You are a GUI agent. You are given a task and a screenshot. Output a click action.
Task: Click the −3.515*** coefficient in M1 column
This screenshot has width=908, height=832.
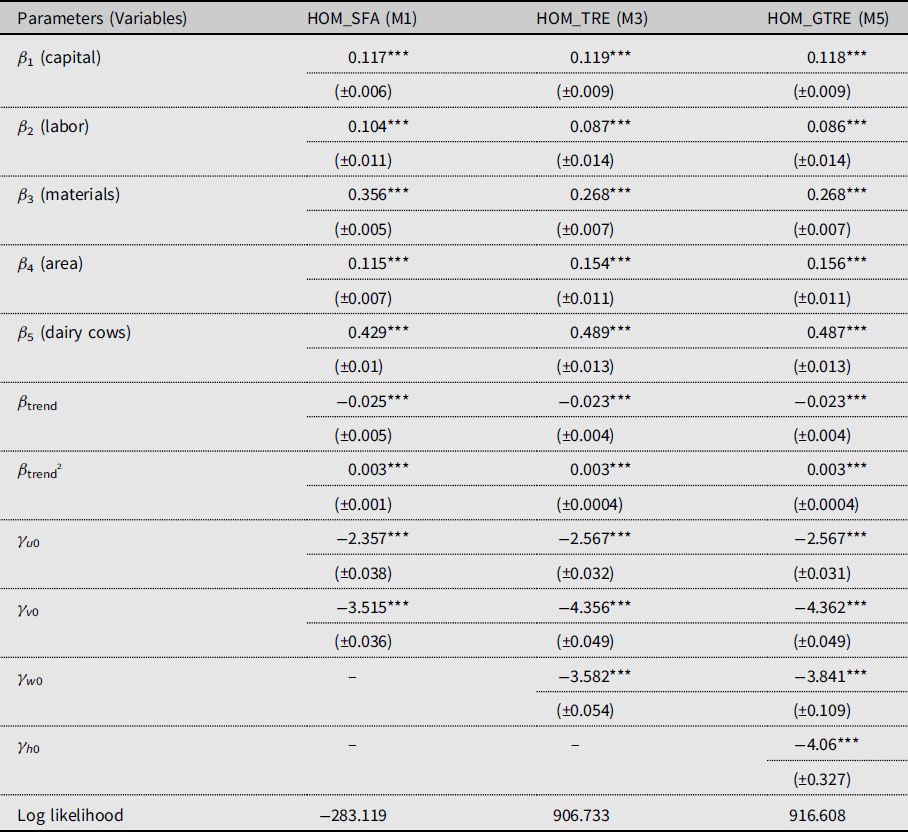[x=373, y=606]
